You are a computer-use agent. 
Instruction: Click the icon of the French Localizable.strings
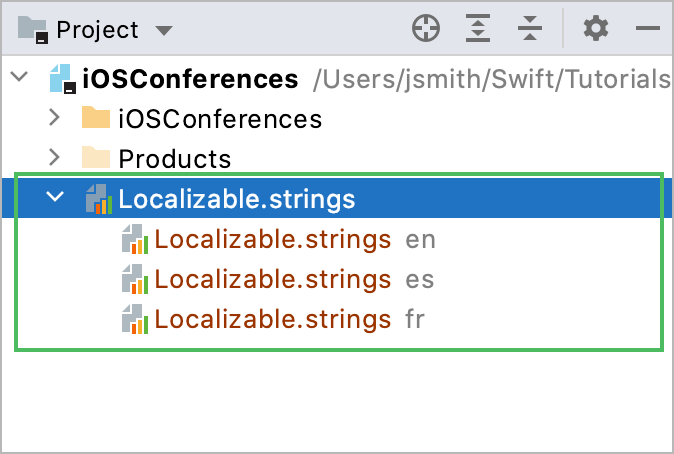coord(134,320)
